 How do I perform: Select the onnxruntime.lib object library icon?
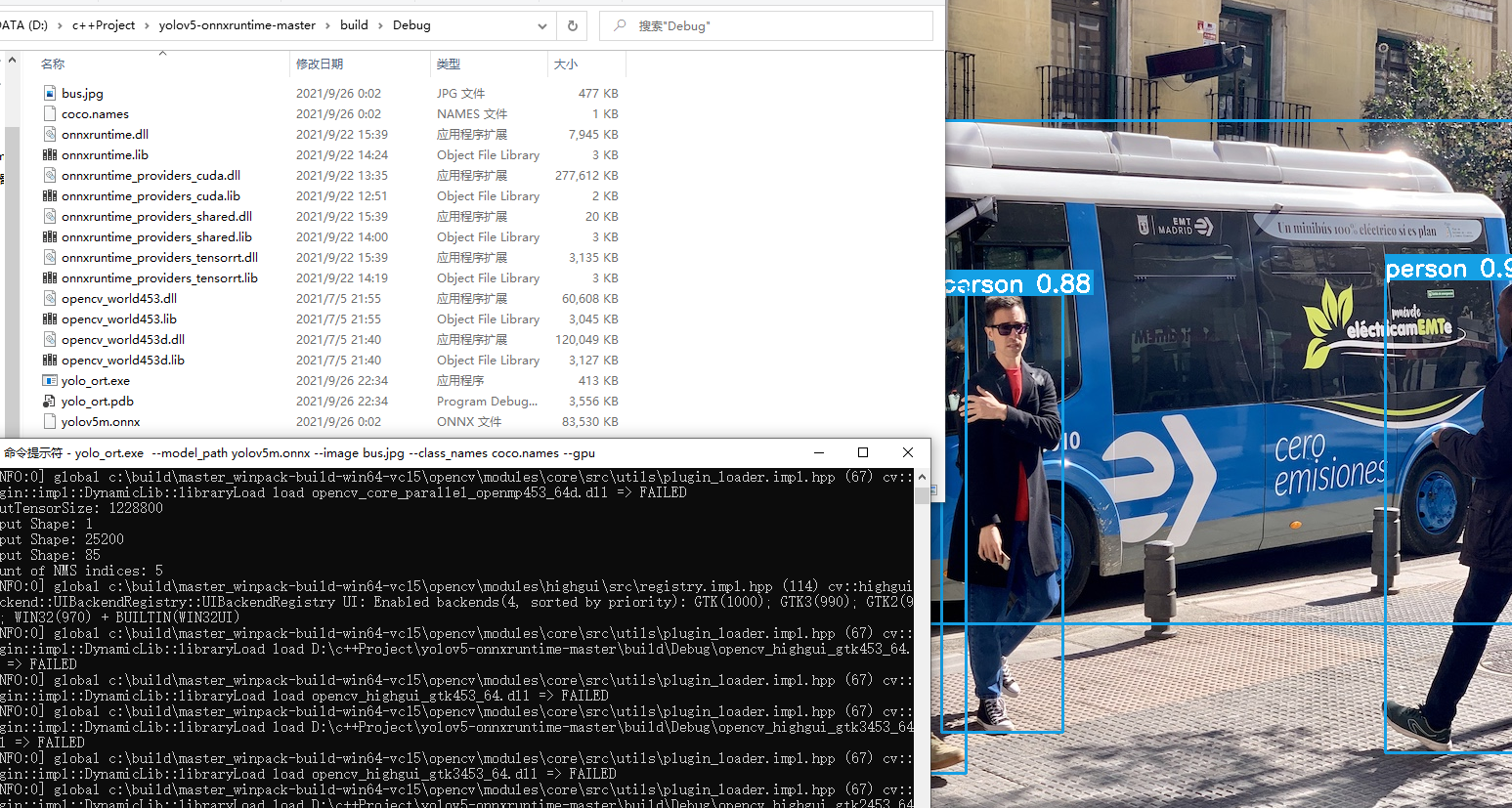[49, 154]
